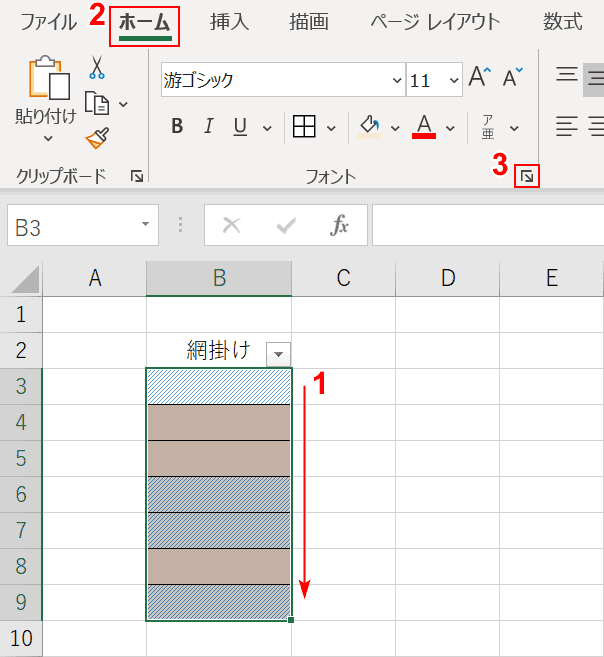Viewport: 604px width, 657px height.
Task: Click the Paste clipboard icon
Action: 49,78
